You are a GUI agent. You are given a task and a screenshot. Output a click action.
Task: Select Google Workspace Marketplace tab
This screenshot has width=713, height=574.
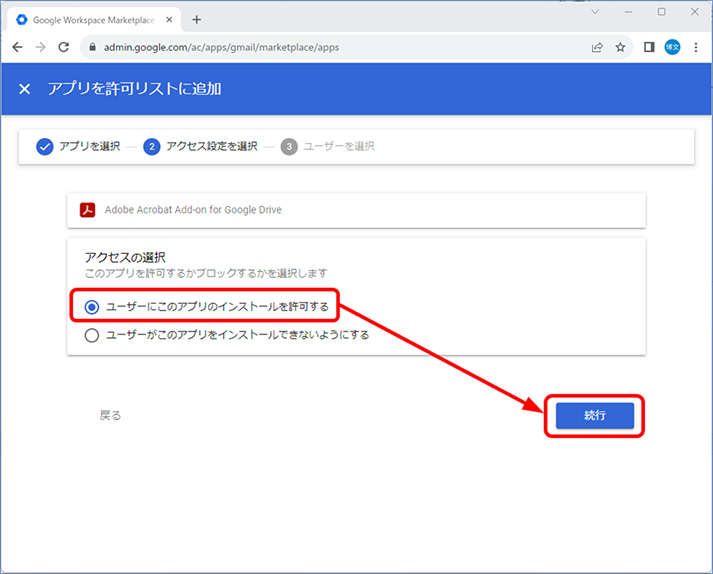pos(94,20)
